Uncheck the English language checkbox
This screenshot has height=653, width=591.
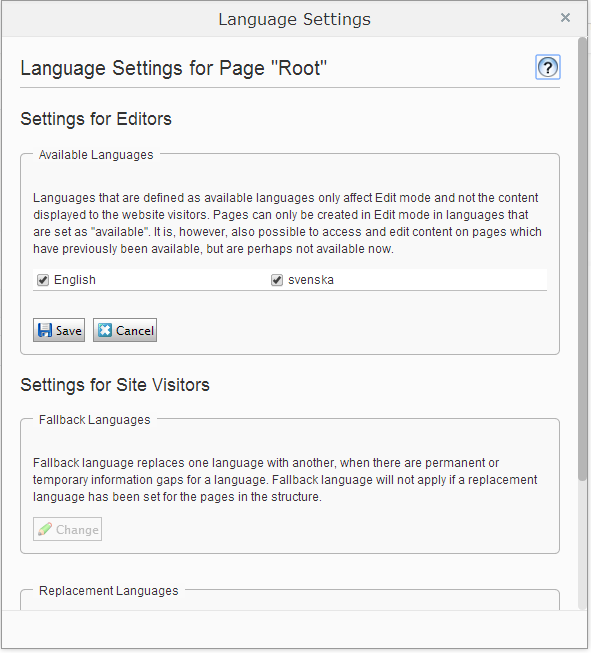click(x=43, y=280)
